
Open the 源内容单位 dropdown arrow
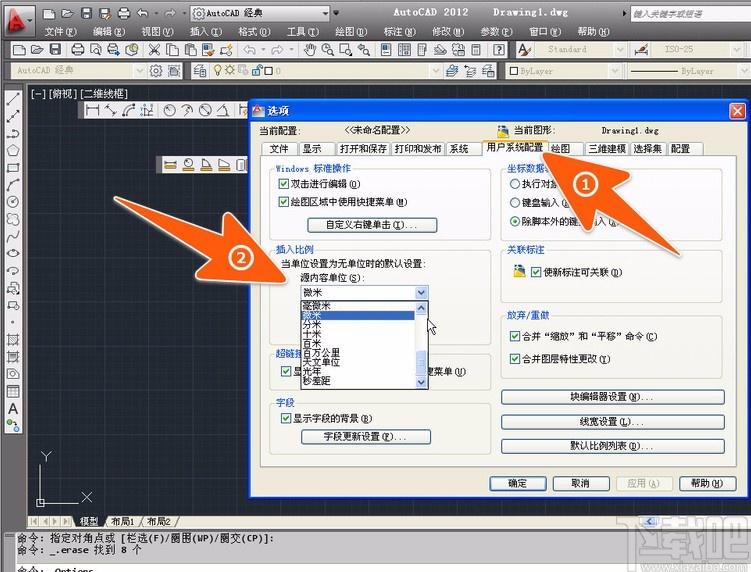(421, 292)
